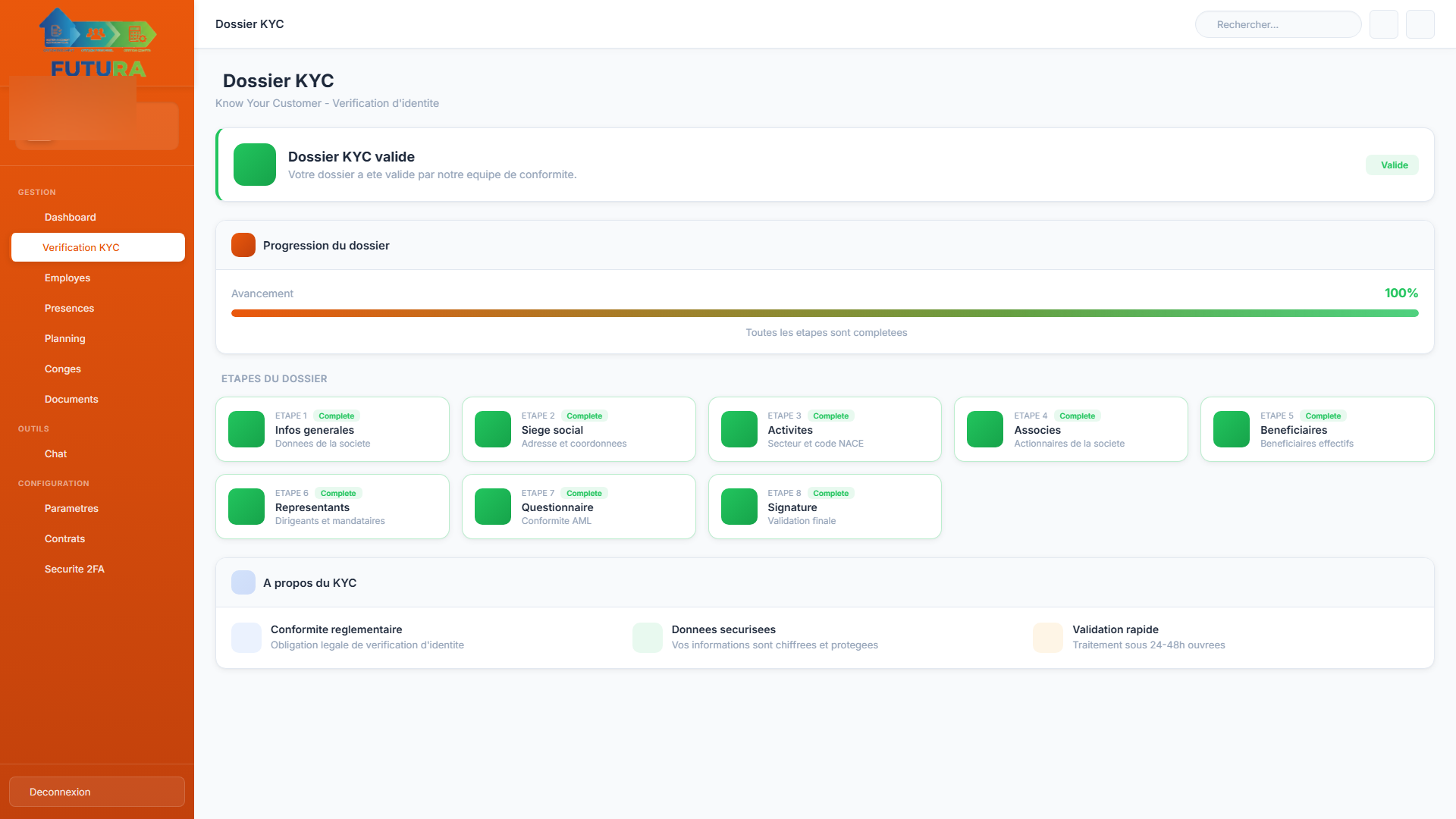Click the Valide status badge

1392,165
